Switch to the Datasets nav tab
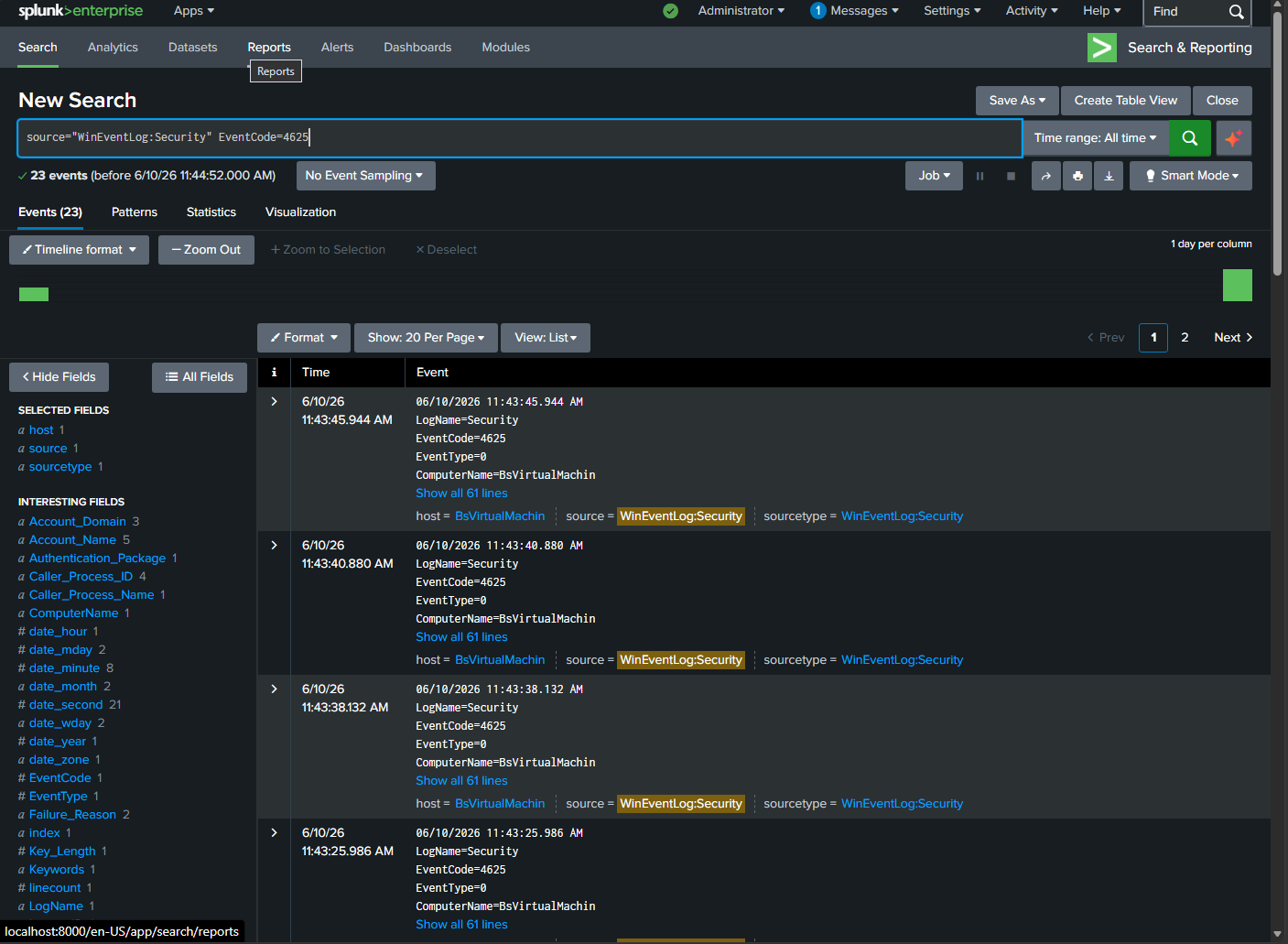The height and width of the screenshot is (944, 1288). [x=192, y=48]
